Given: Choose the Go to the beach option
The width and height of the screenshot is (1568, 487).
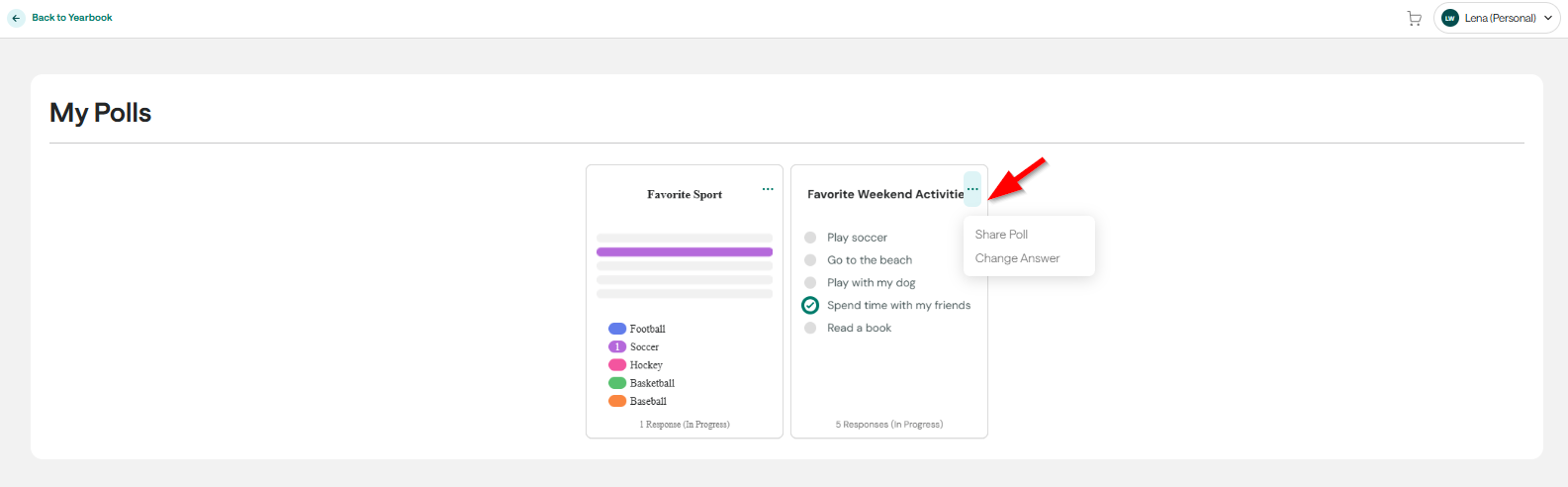Looking at the screenshot, I should coord(810,260).
